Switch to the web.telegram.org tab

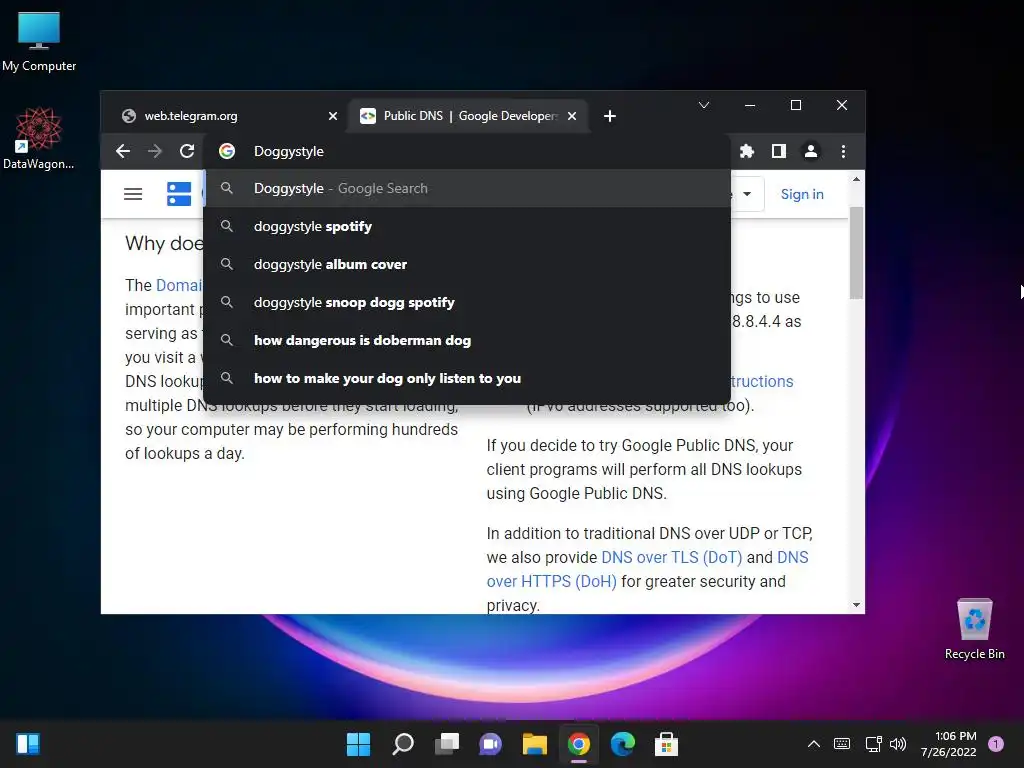(225, 116)
